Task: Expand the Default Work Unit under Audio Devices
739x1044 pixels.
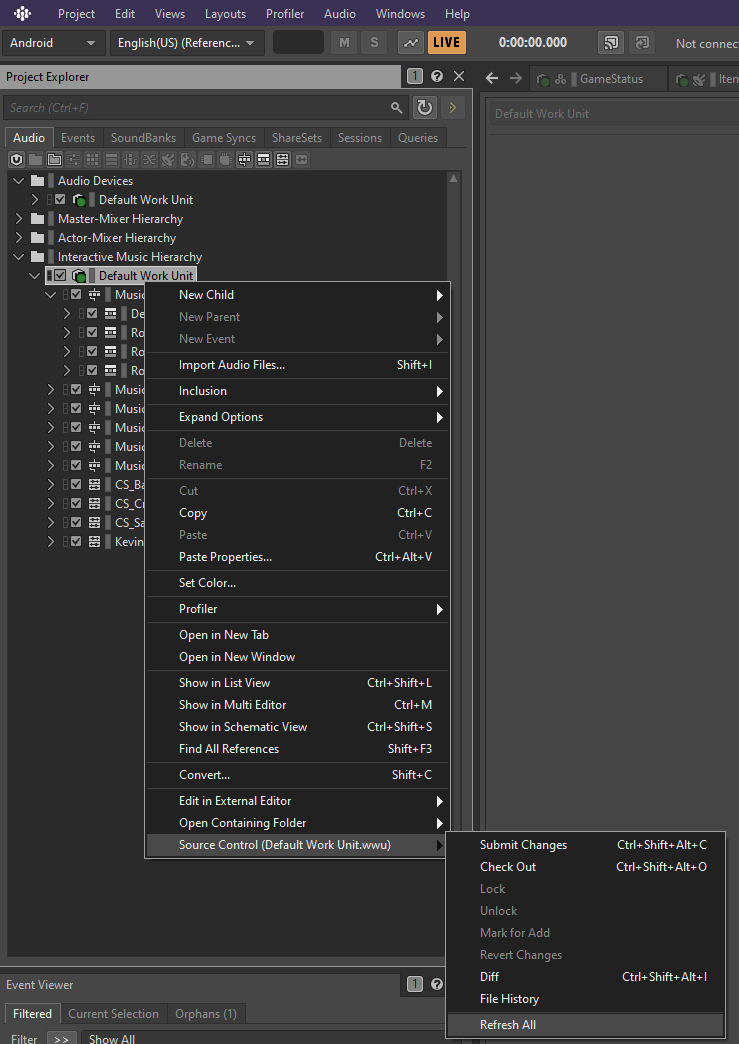Action: (35, 199)
